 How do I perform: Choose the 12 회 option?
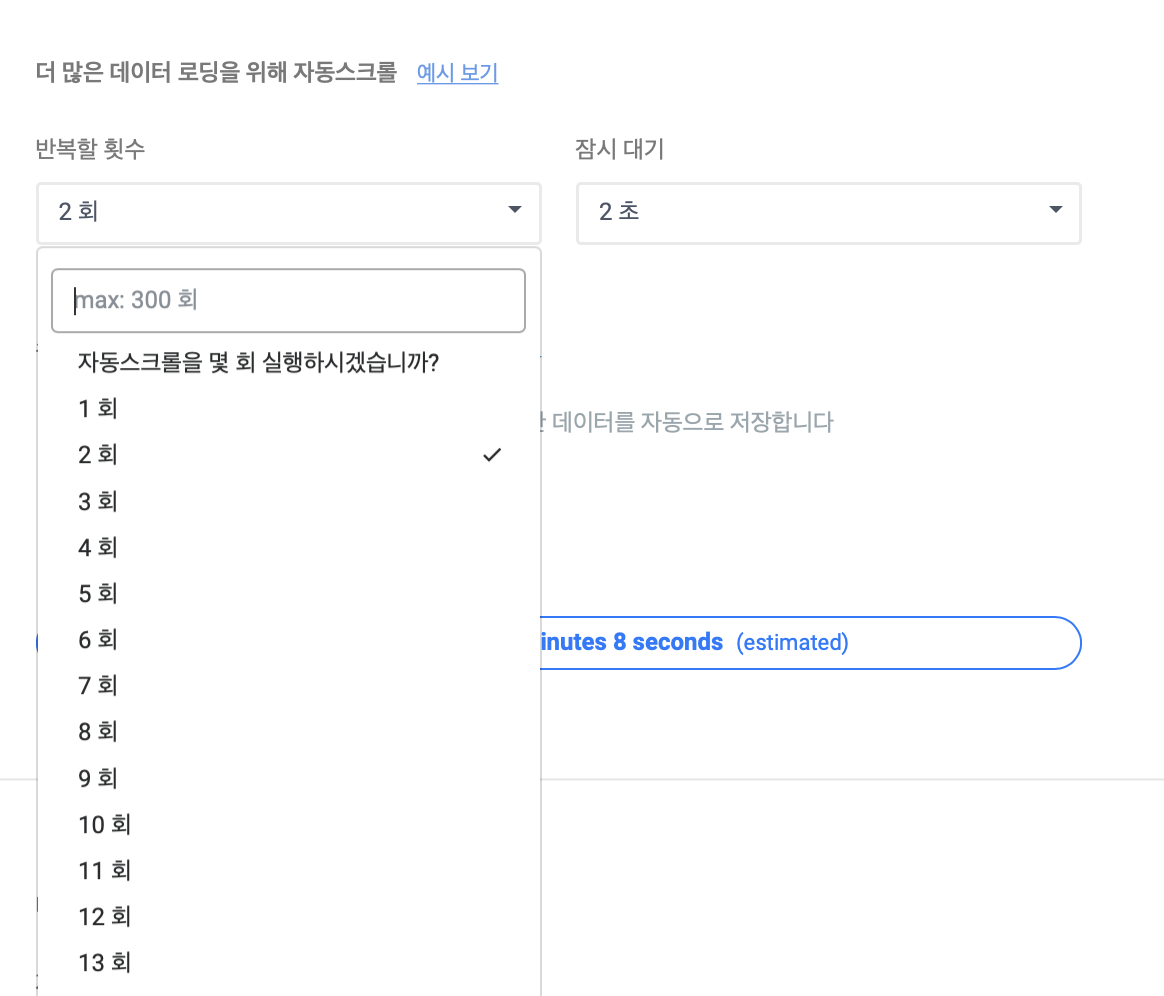coord(105,916)
